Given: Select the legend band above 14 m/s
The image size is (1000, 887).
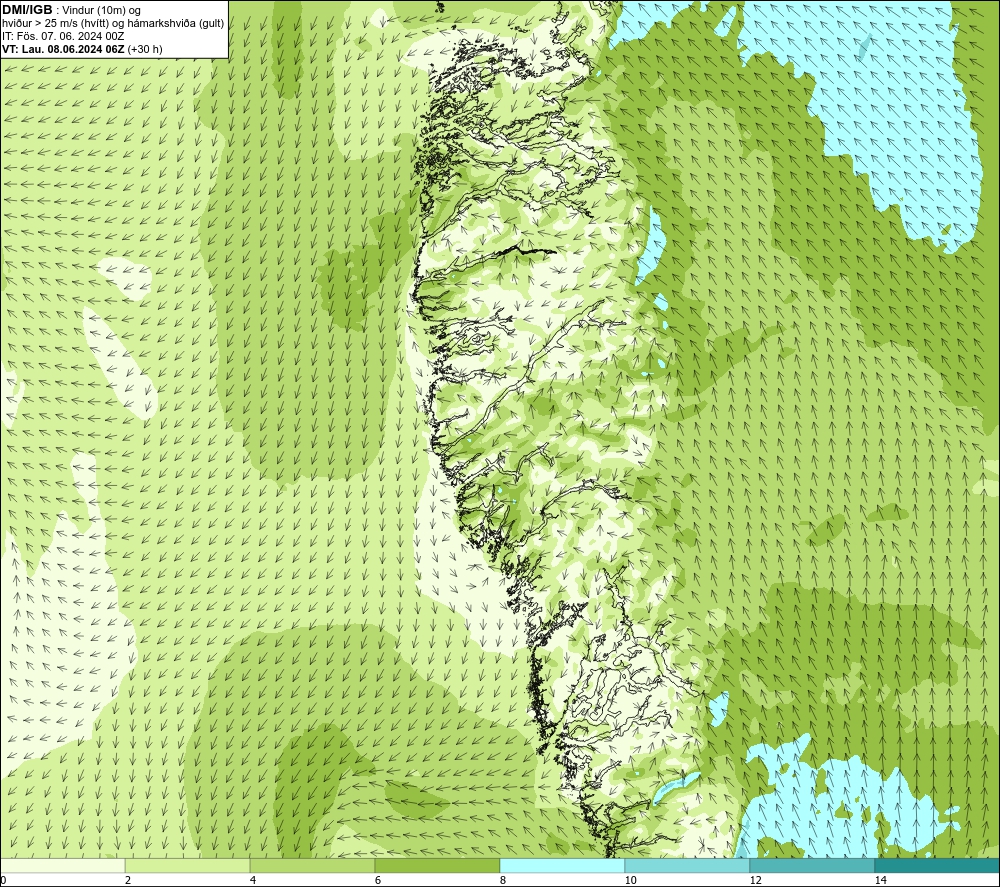Looking at the screenshot, I should point(937,865).
